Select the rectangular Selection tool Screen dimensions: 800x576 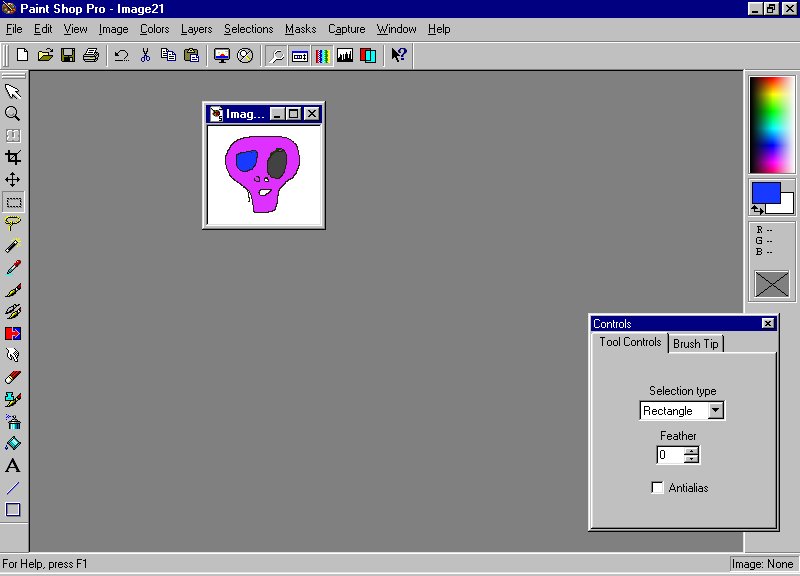point(13,202)
